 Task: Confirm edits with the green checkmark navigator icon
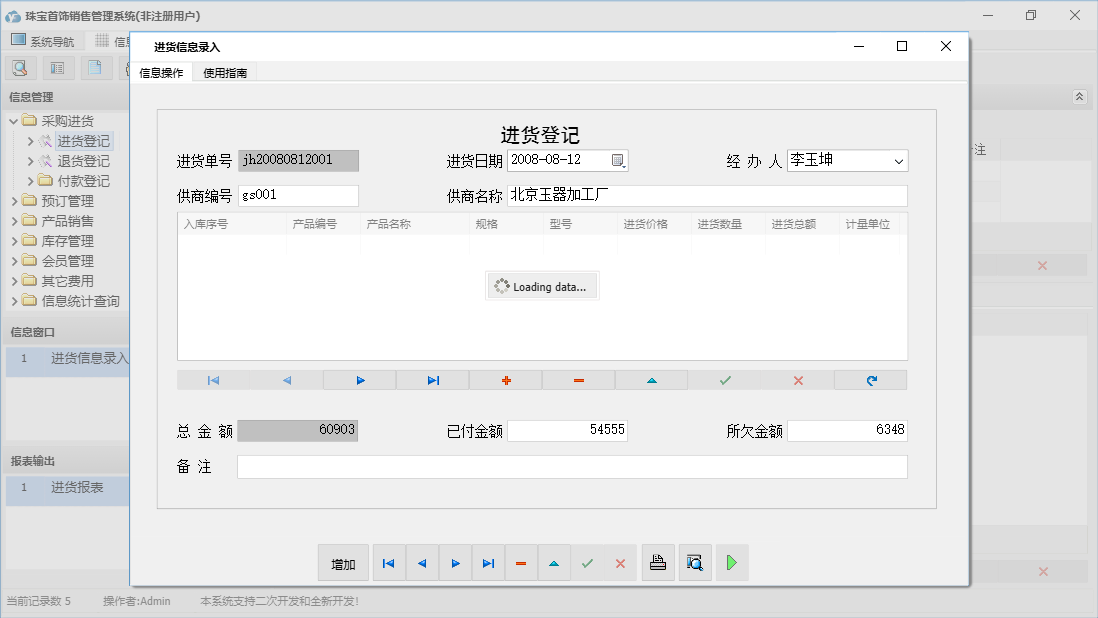(725, 380)
